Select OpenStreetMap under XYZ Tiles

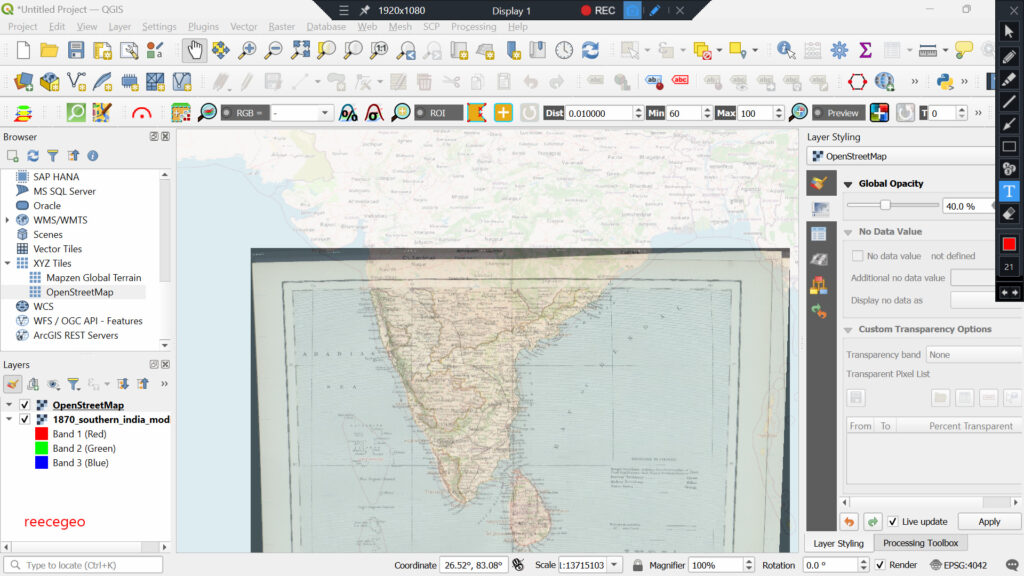tap(80, 292)
